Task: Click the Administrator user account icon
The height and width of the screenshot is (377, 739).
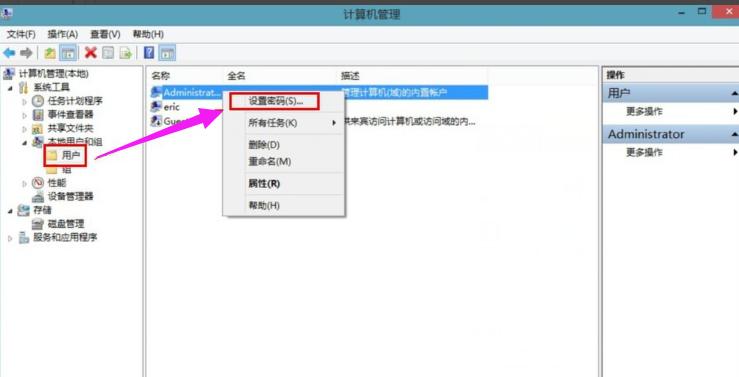Action: click(x=156, y=92)
